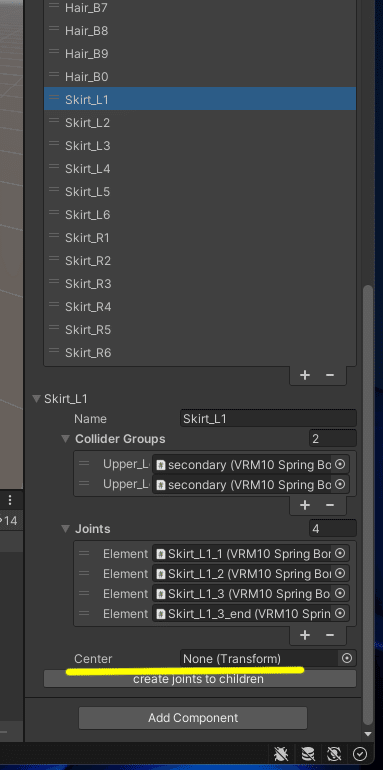Image resolution: width=383 pixels, height=770 pixels.
Task: Grab the drag handle of Skirt_L1_3_end joint
Action: 84,613
